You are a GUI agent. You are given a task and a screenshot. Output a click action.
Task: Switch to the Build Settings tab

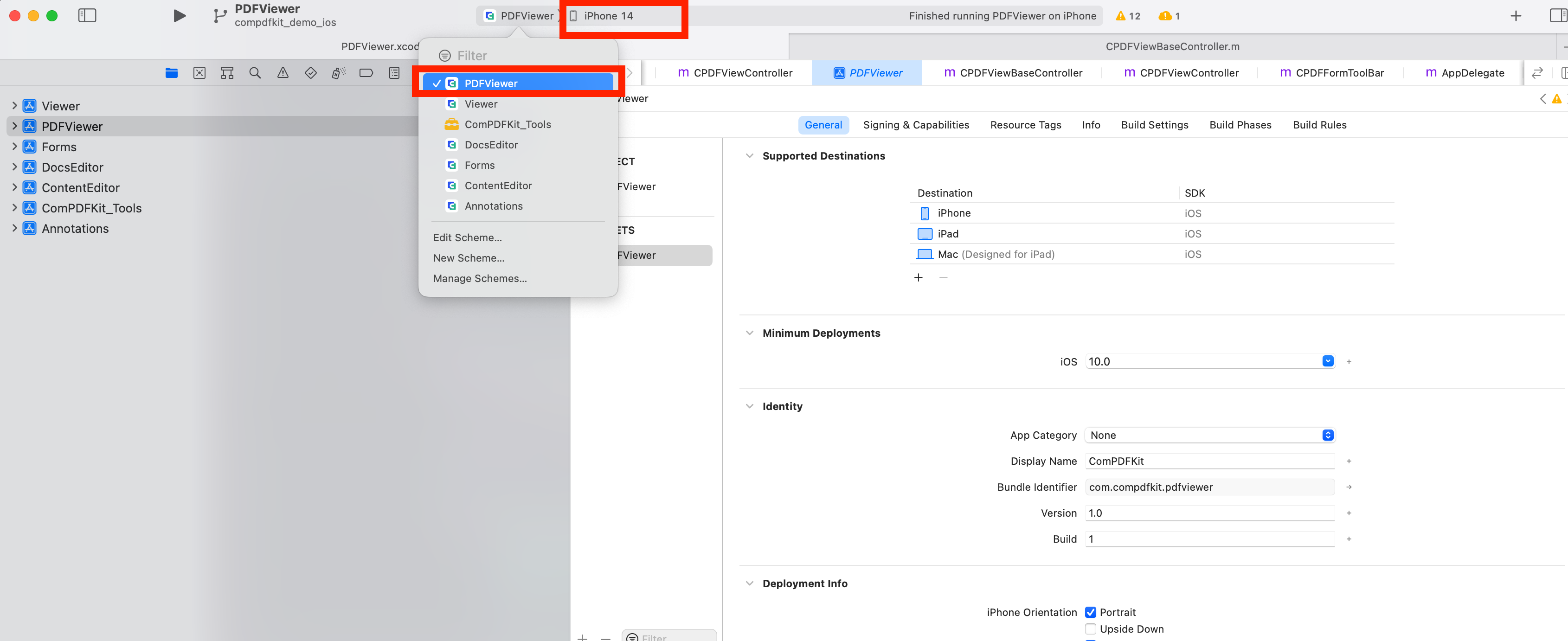pos(1154,125)
